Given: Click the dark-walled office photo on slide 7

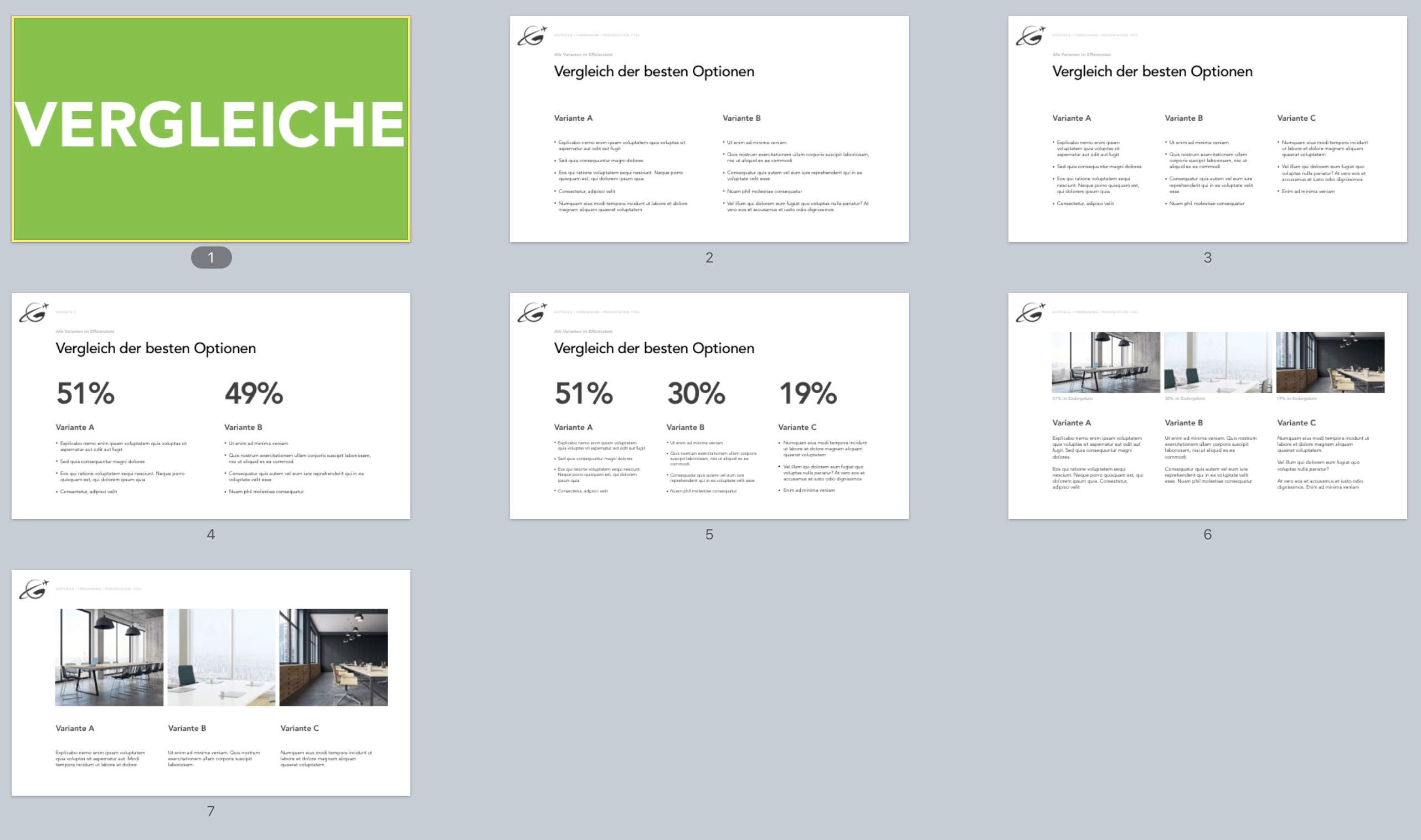Looking at the screenshot, I should pyautogui.click(x=333, y=657).
